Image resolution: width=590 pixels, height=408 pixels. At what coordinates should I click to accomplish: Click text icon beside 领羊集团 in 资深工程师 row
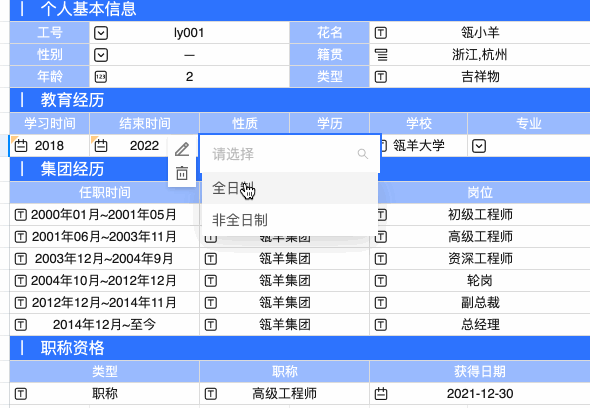(211, 259)
